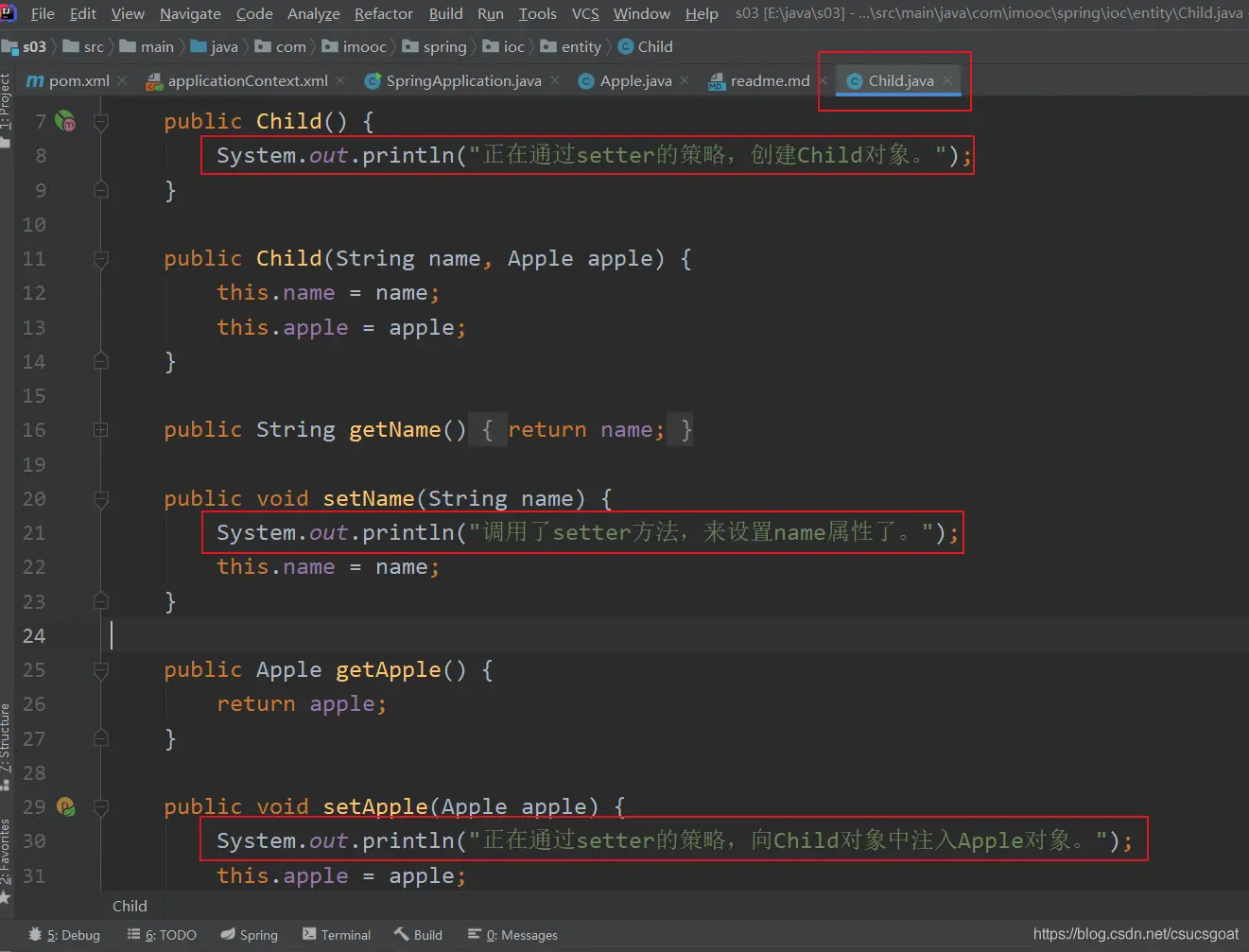Expand the folded getName method at line 16
This screenshot has width=1249, height=952.
101,430
